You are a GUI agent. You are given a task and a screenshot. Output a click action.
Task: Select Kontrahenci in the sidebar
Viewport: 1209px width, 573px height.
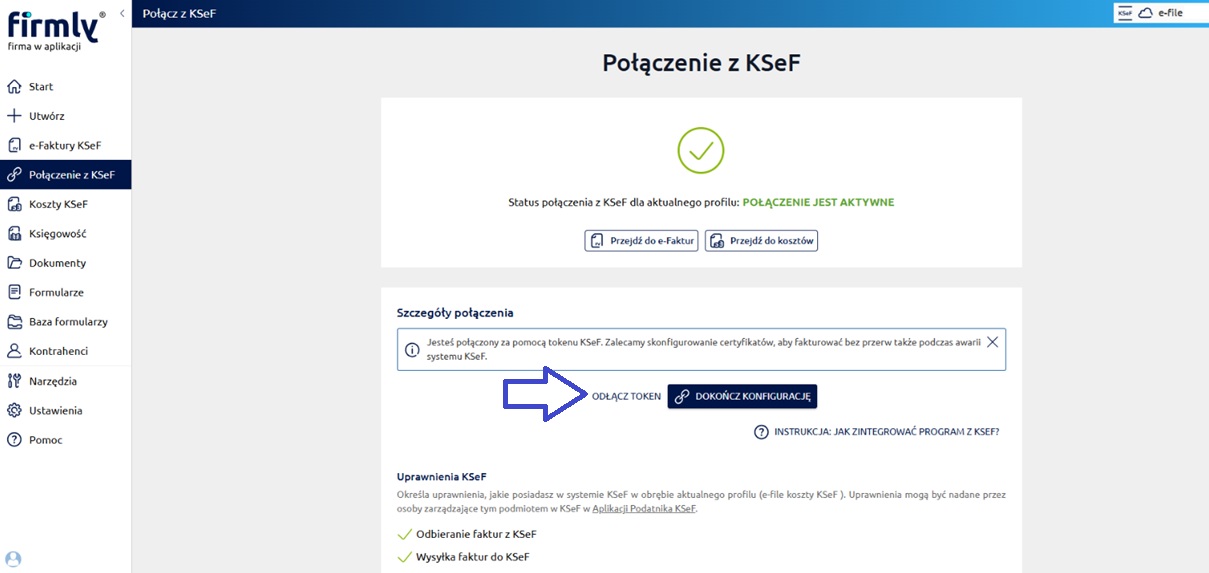58,351
